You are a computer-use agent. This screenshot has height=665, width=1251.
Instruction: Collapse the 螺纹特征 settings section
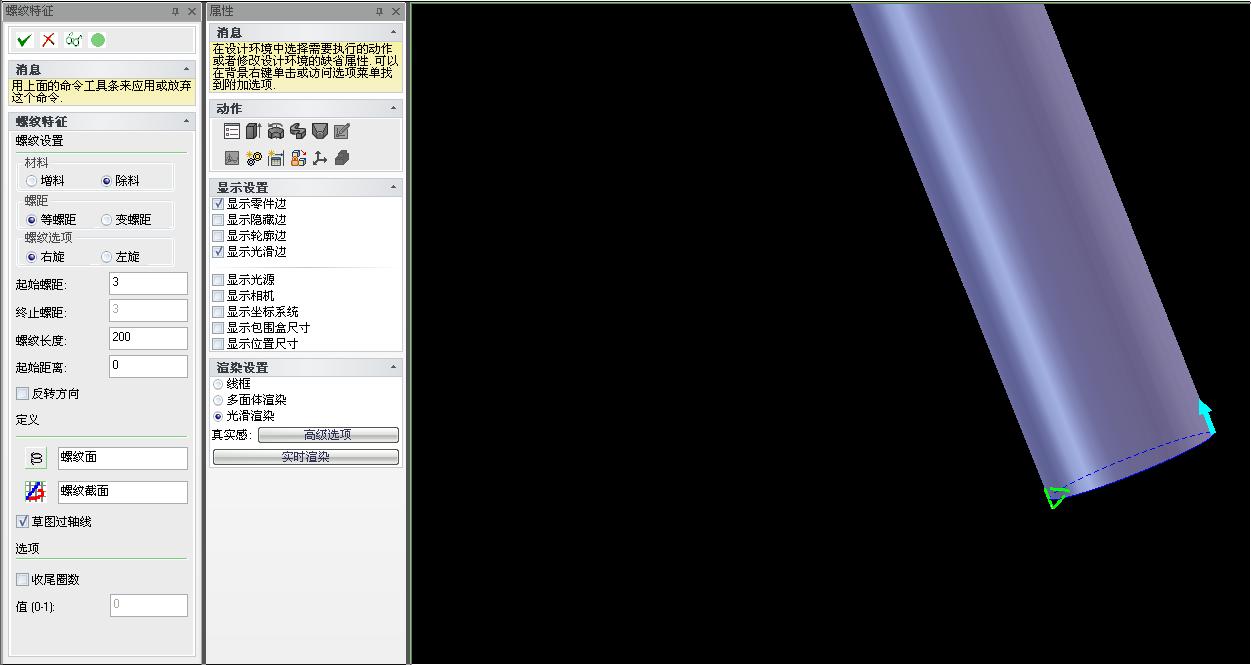tap(186, 122)
